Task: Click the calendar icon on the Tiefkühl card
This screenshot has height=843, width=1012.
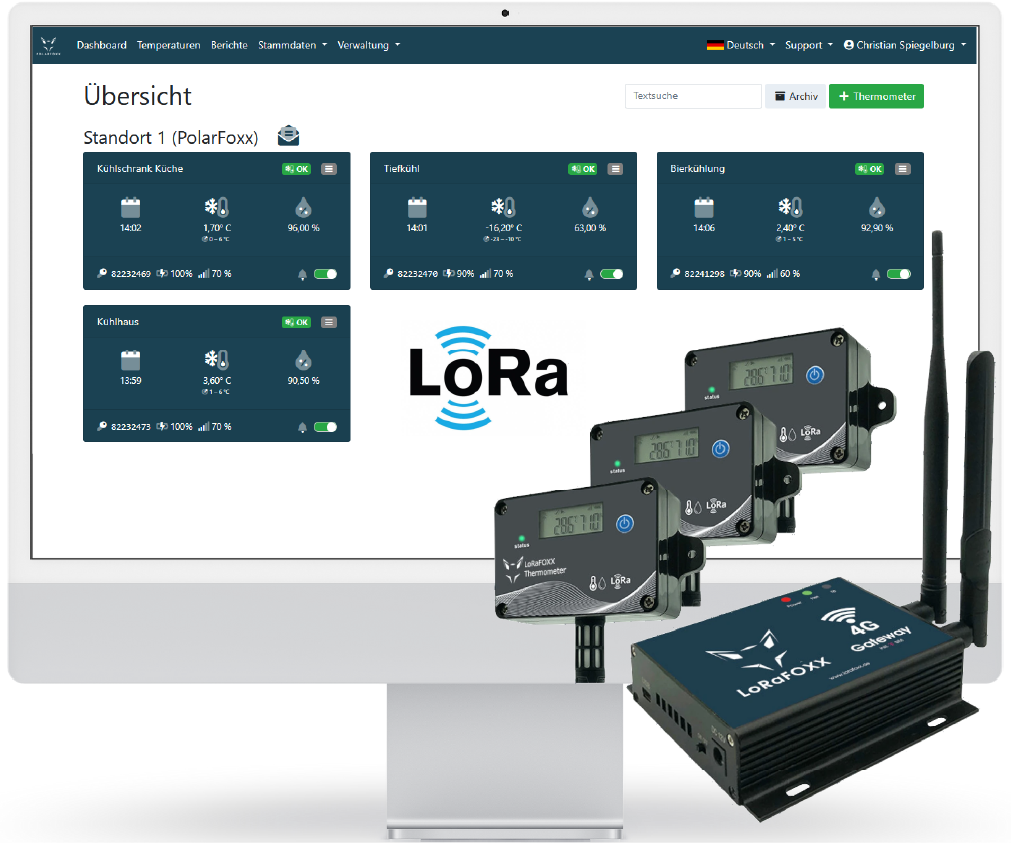Action: click(x=417, y=207)
